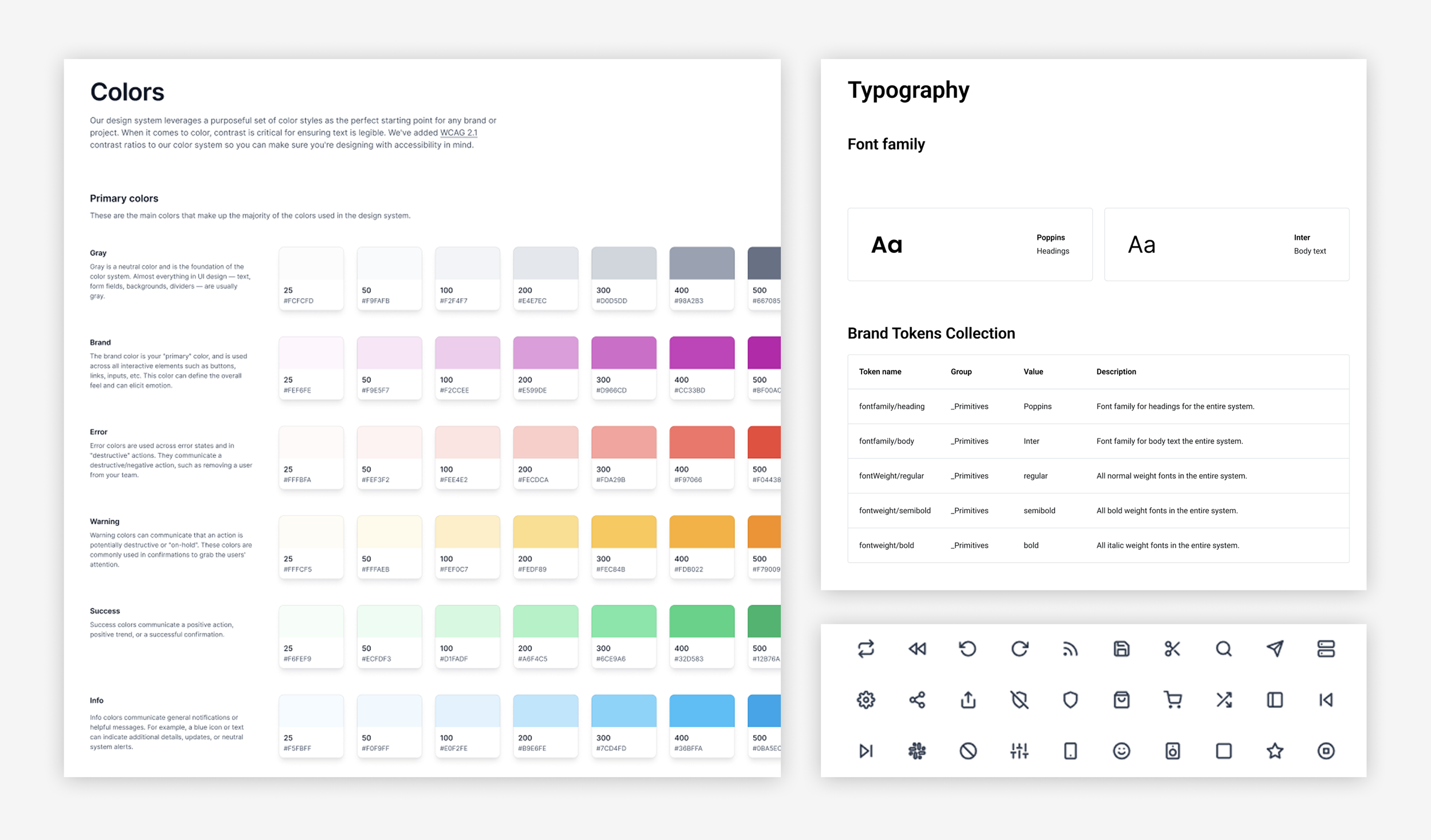Viewport: 1431px width, 840px height.
Task: Select the sliders equalizer icon
Action: tap(1019, 750)
